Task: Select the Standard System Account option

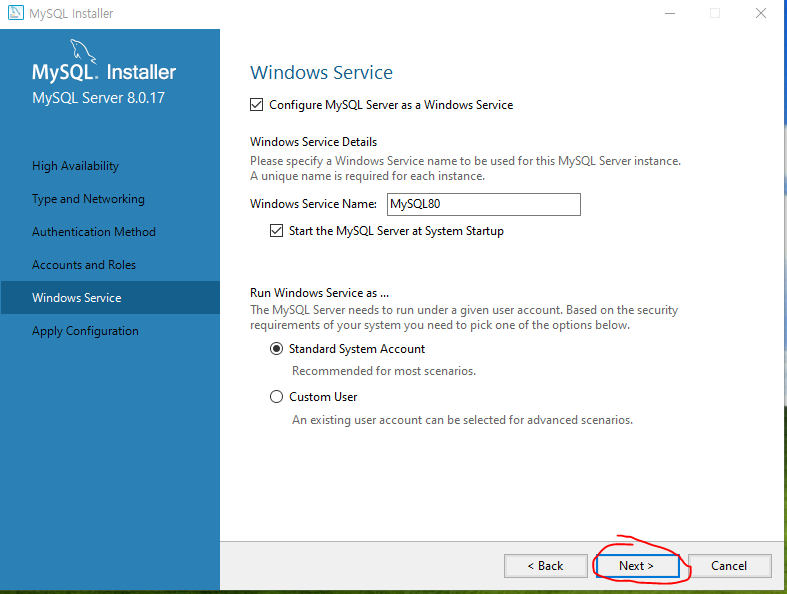Action: tap(277, 349)
